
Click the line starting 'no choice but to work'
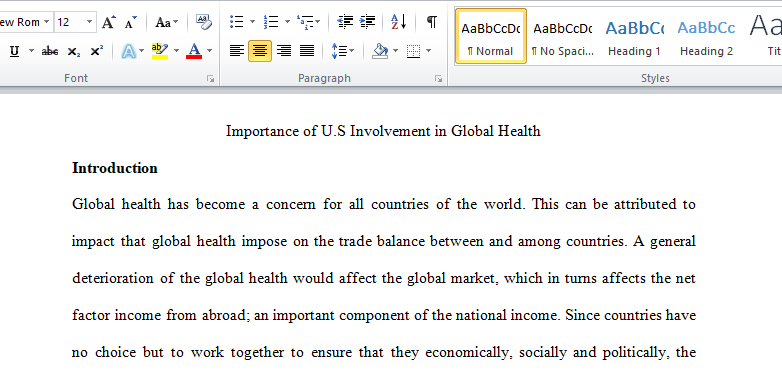point(384,353)
